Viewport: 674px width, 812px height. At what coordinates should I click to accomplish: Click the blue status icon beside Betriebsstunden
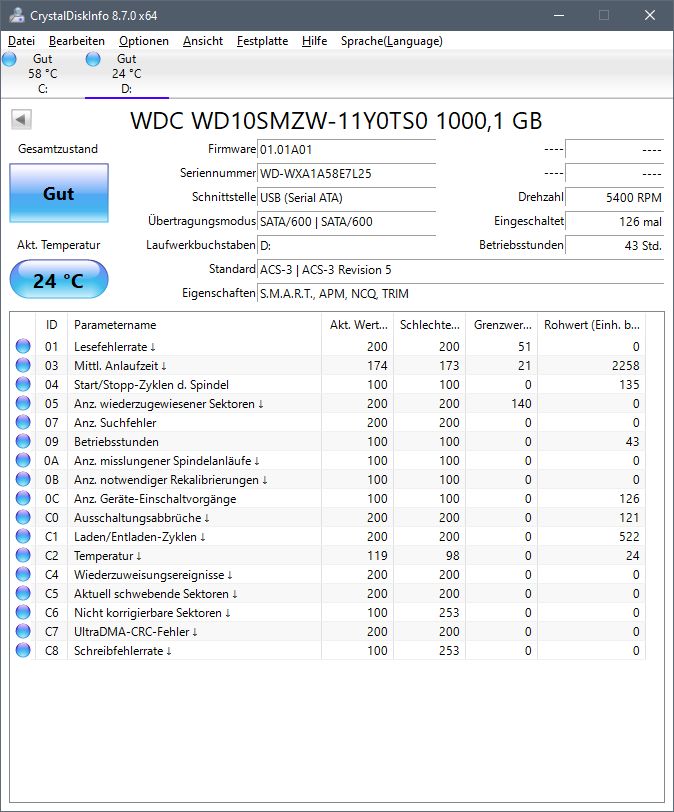[x=22, y=442]
